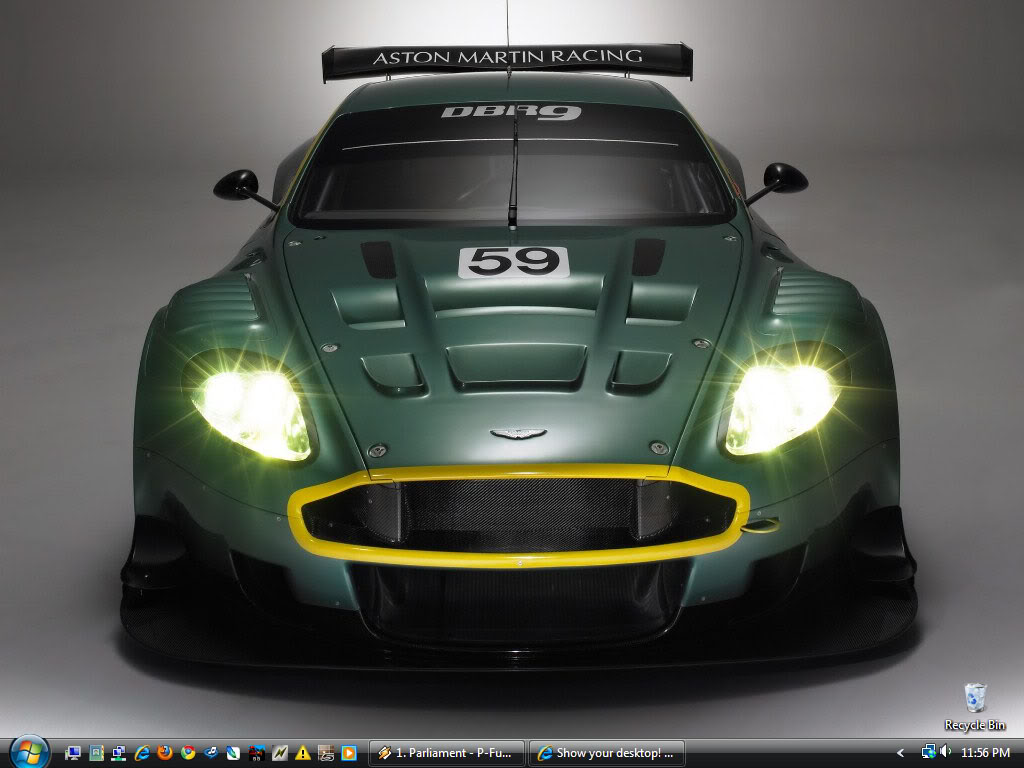Open the network status tray icon
The width and height of the screenshot is (1024, 768).
coord(928,752)
